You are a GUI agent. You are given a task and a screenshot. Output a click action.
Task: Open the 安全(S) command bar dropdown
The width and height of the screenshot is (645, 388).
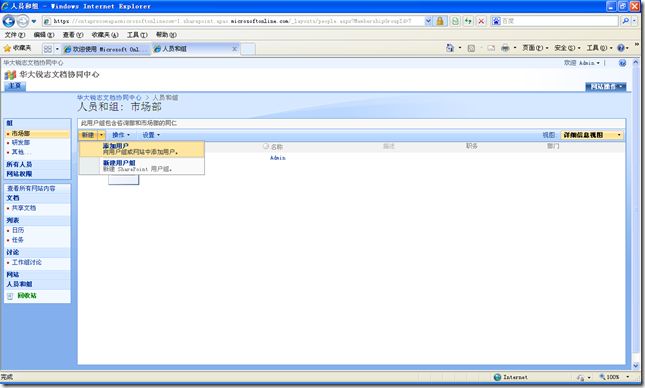point(567,48)
